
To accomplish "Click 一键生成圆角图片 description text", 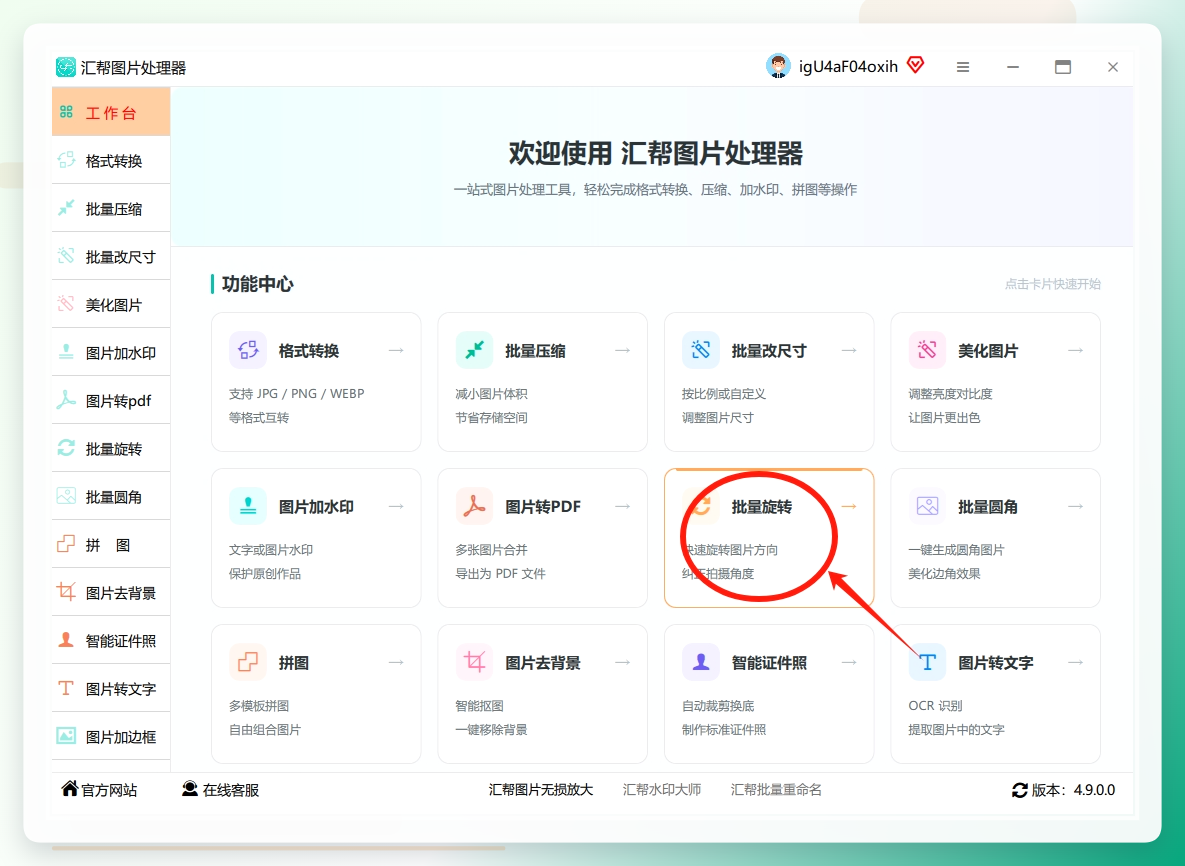I will (956, 550).
